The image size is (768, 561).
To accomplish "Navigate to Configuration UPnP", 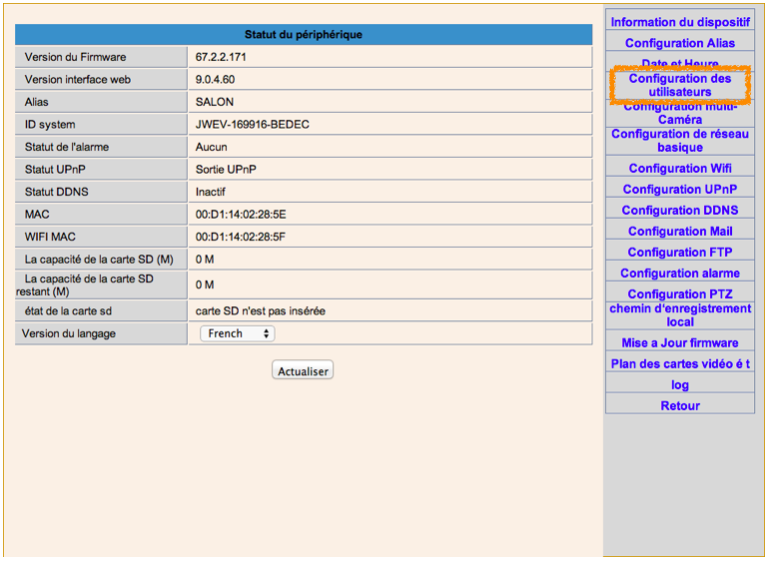I will (x=680, y=189).
